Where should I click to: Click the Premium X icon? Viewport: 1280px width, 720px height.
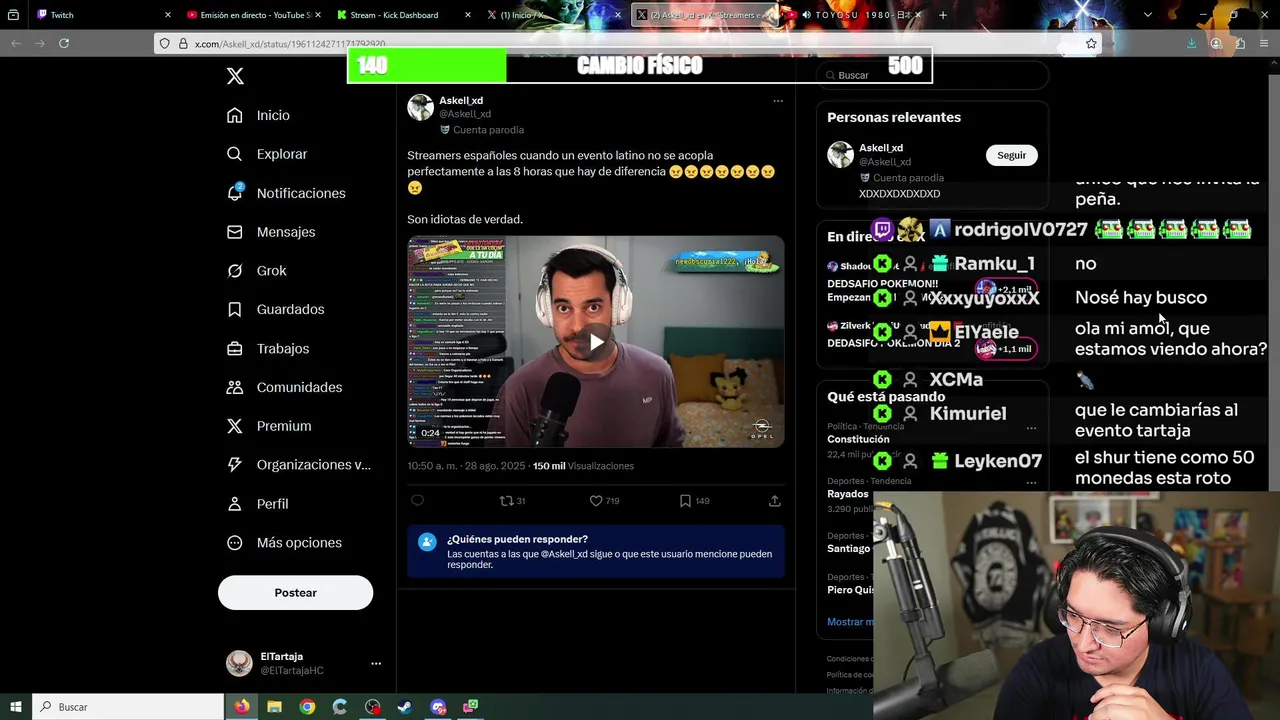point(235,426)
